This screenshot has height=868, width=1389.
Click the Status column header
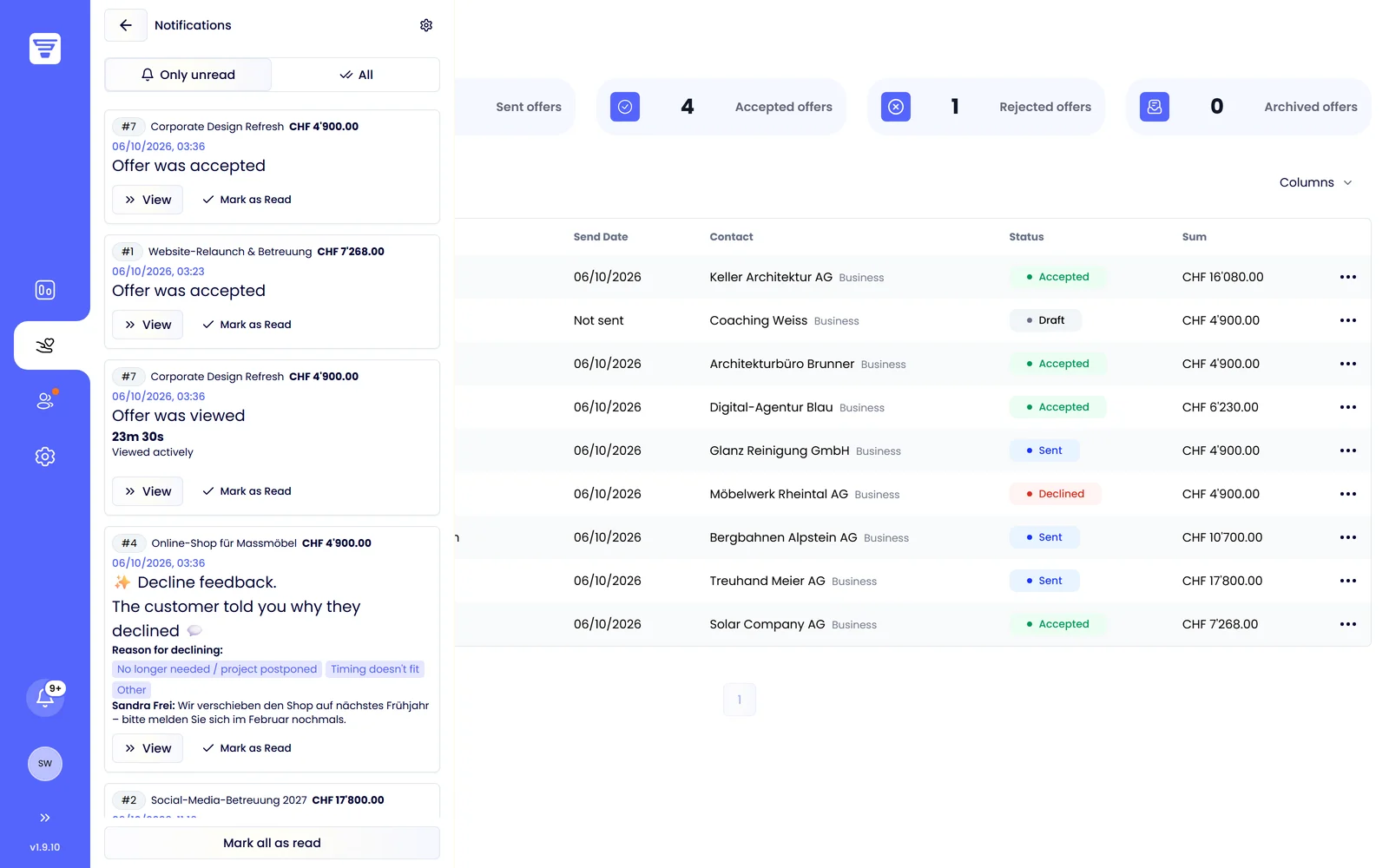(1026, 237)
